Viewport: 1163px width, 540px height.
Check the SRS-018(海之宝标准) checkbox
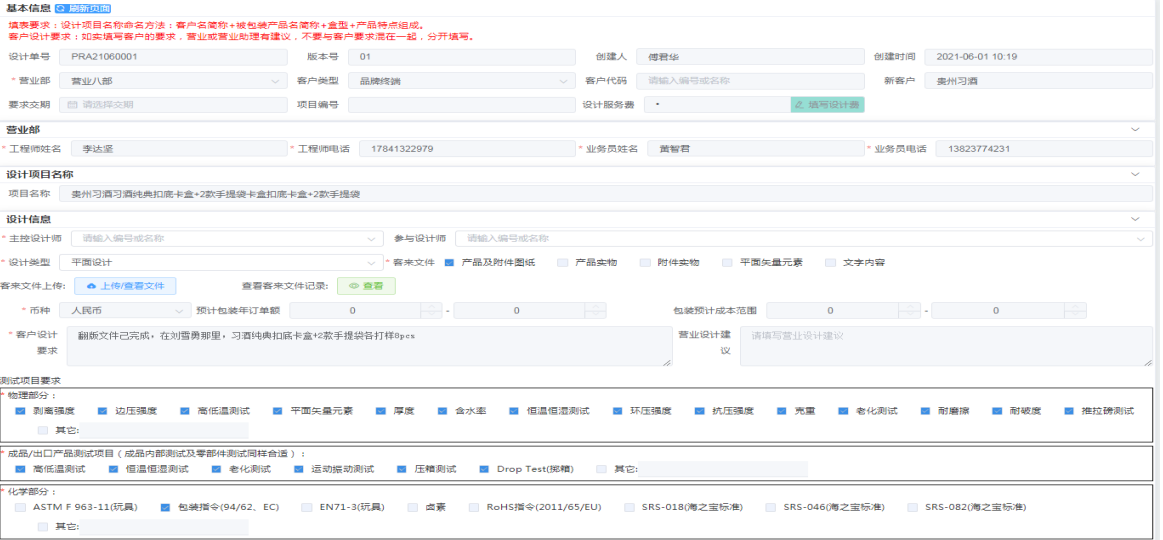point(629,507)
